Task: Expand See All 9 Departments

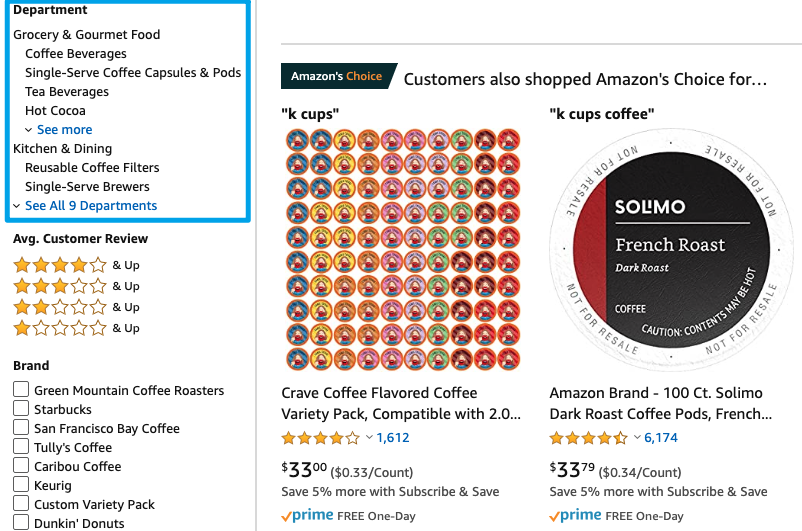Action: tap(91, 205)
